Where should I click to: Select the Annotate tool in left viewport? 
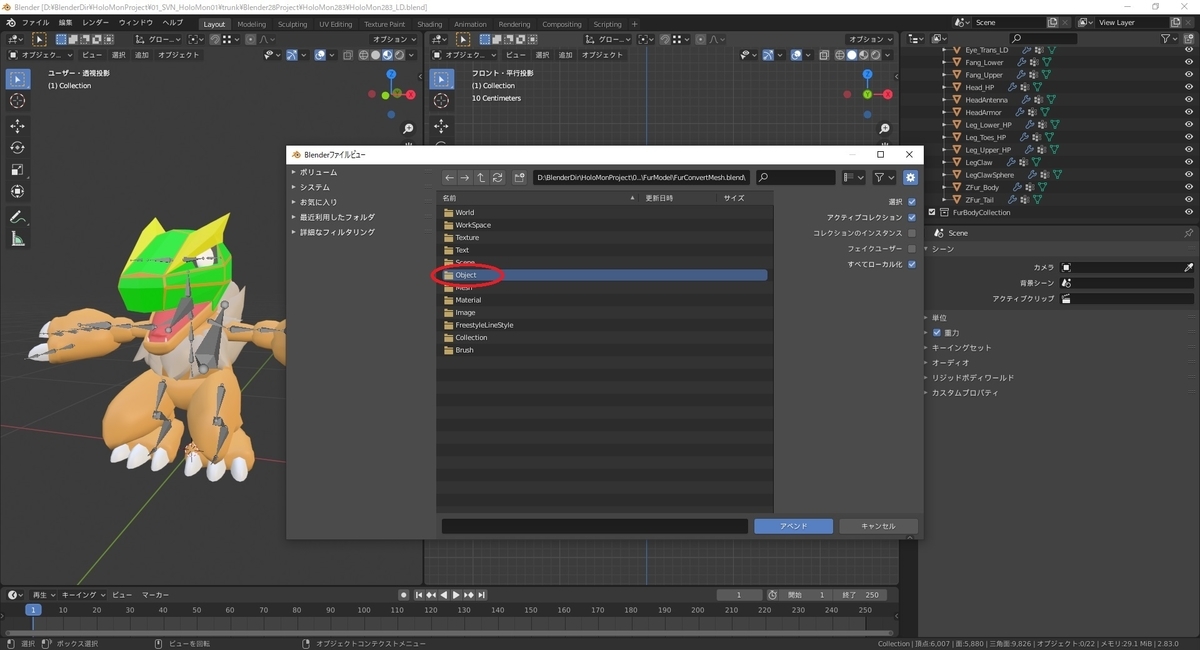(17, 217)
